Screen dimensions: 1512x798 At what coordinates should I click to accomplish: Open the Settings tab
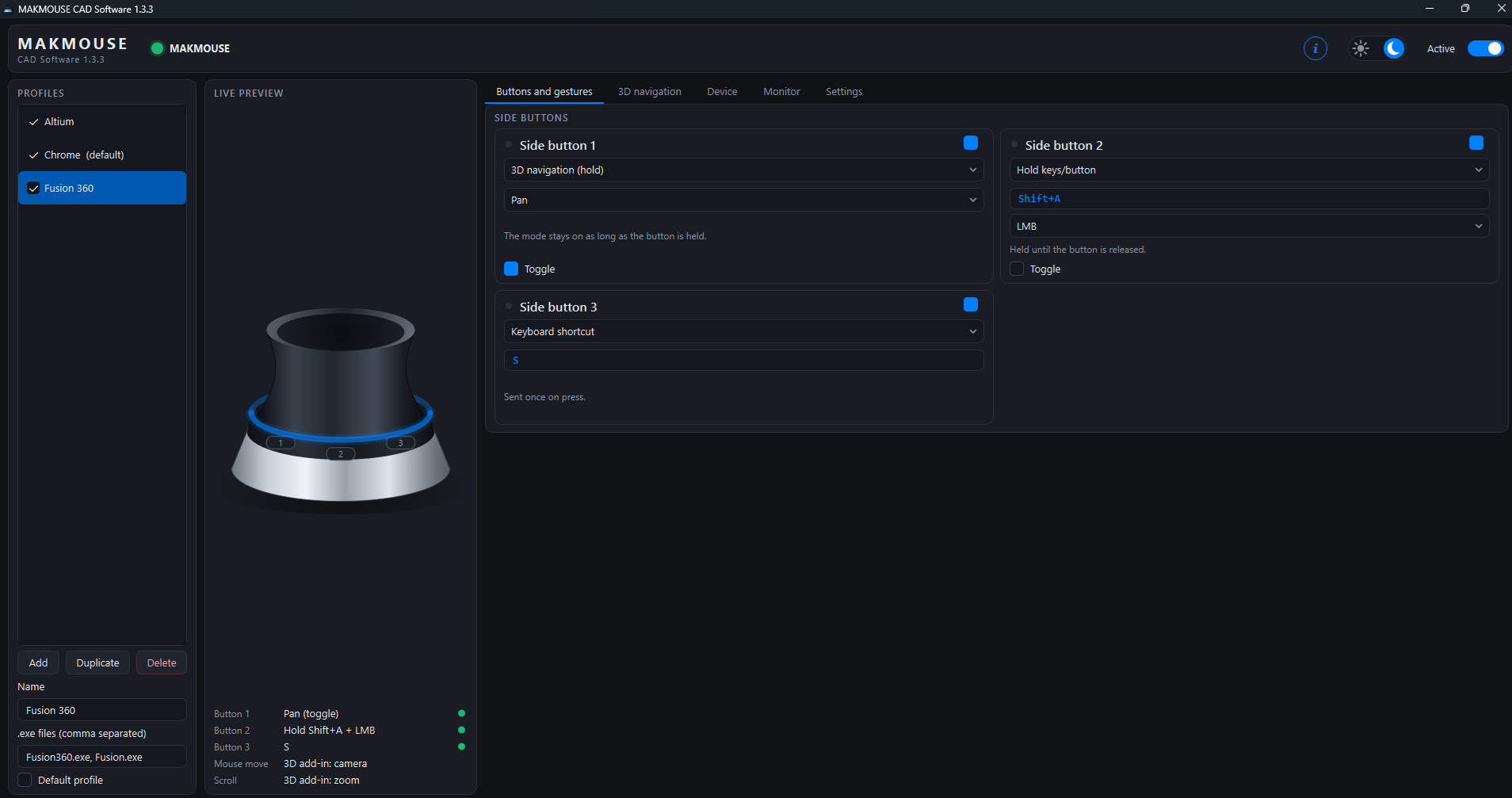844,92
